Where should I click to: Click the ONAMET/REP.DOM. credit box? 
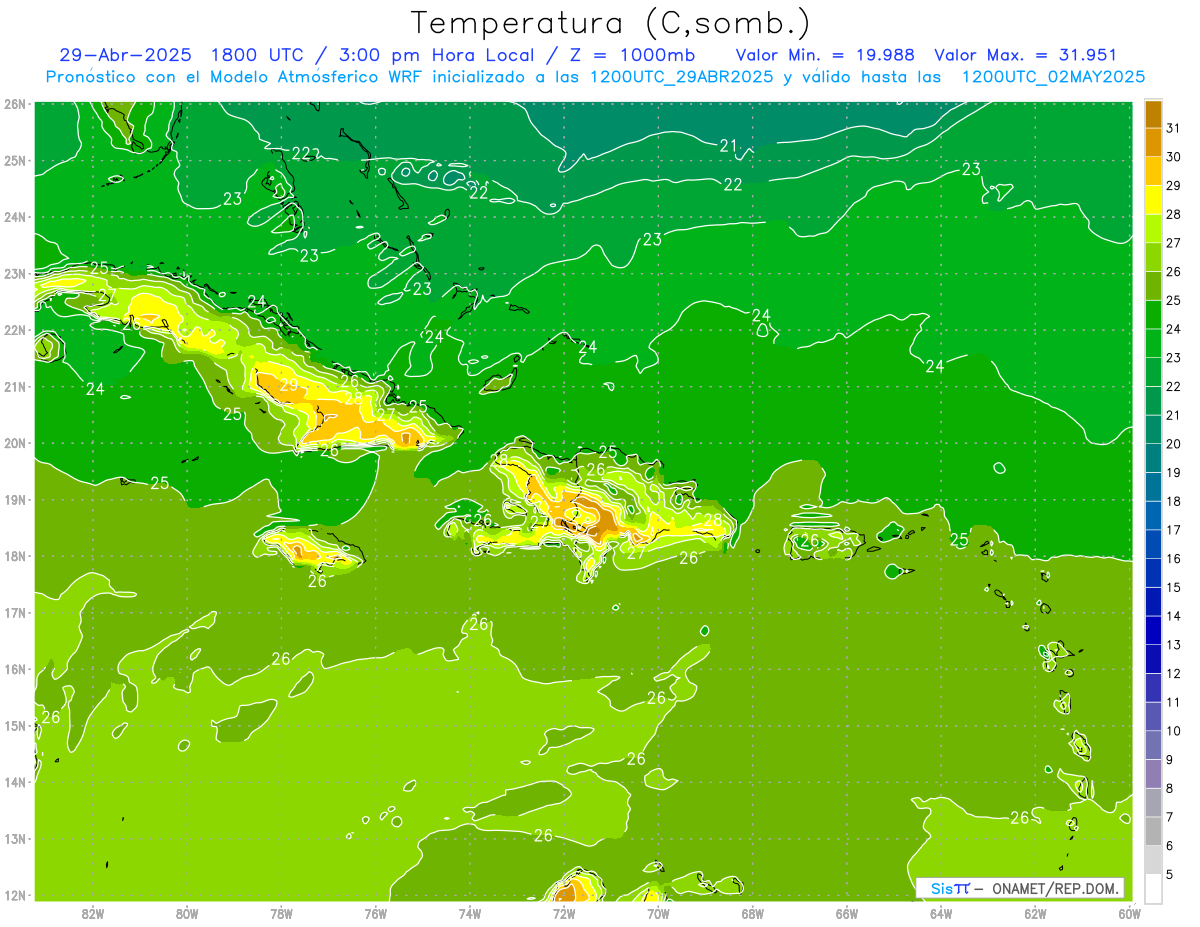click(x=1019, y=888)
